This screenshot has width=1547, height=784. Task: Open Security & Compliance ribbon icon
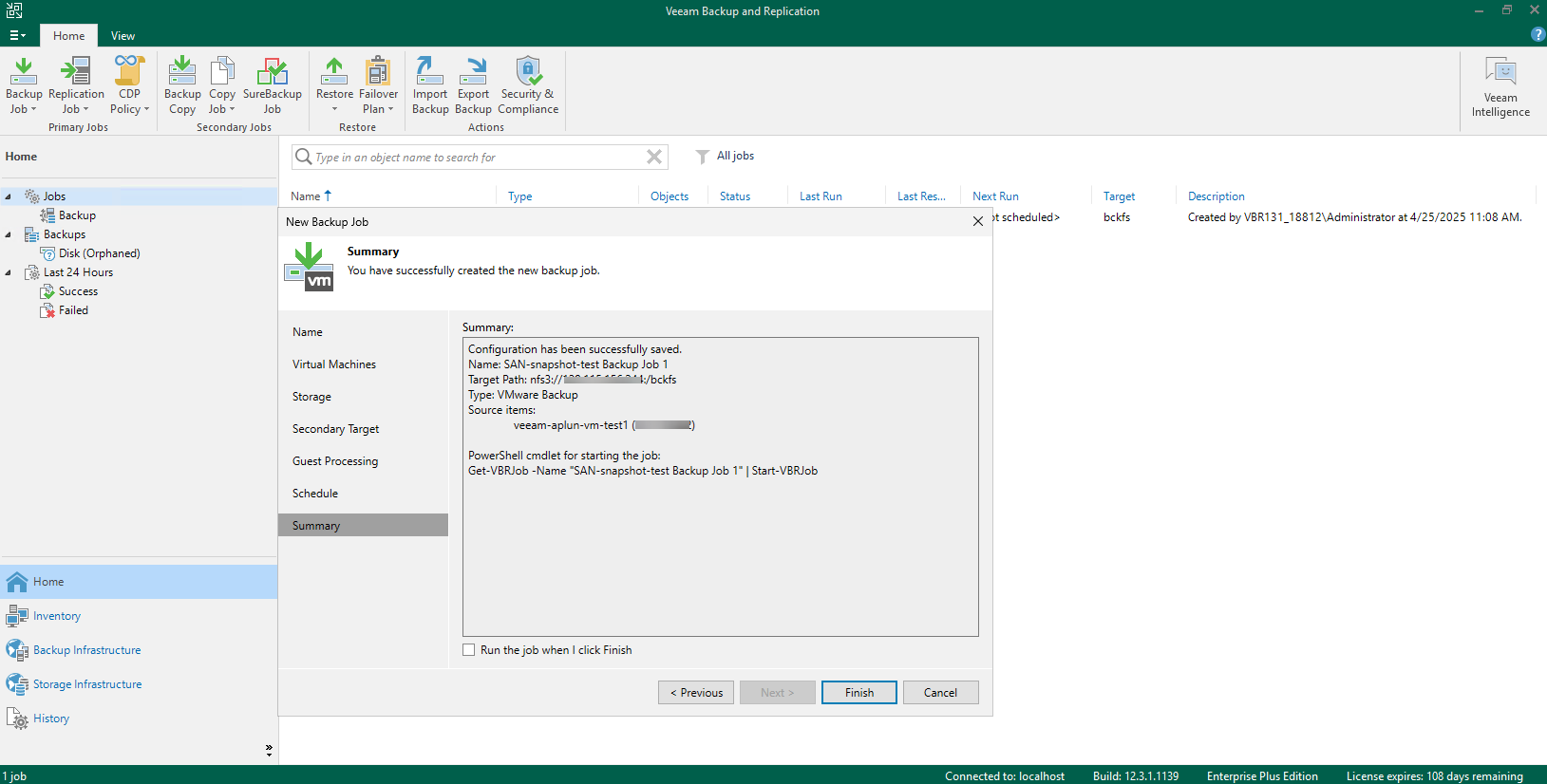click(528, 85)
